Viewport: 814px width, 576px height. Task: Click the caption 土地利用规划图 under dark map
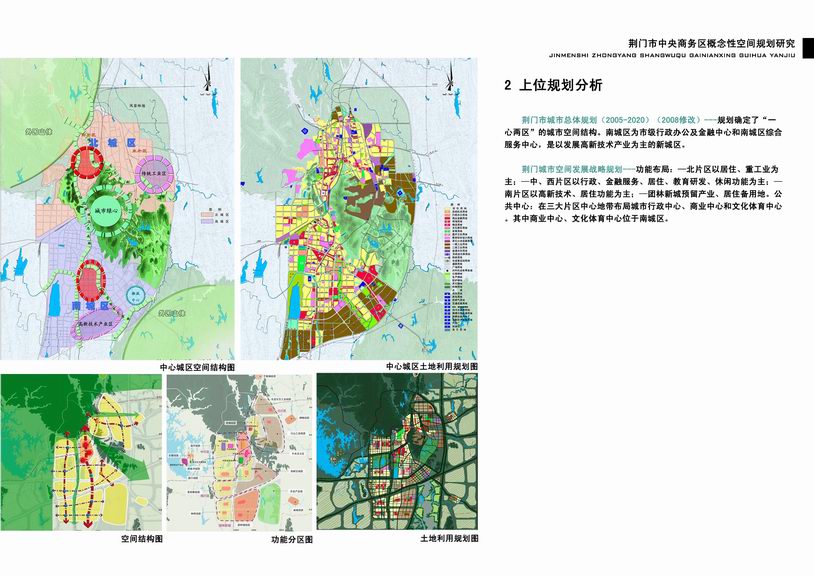449,539
